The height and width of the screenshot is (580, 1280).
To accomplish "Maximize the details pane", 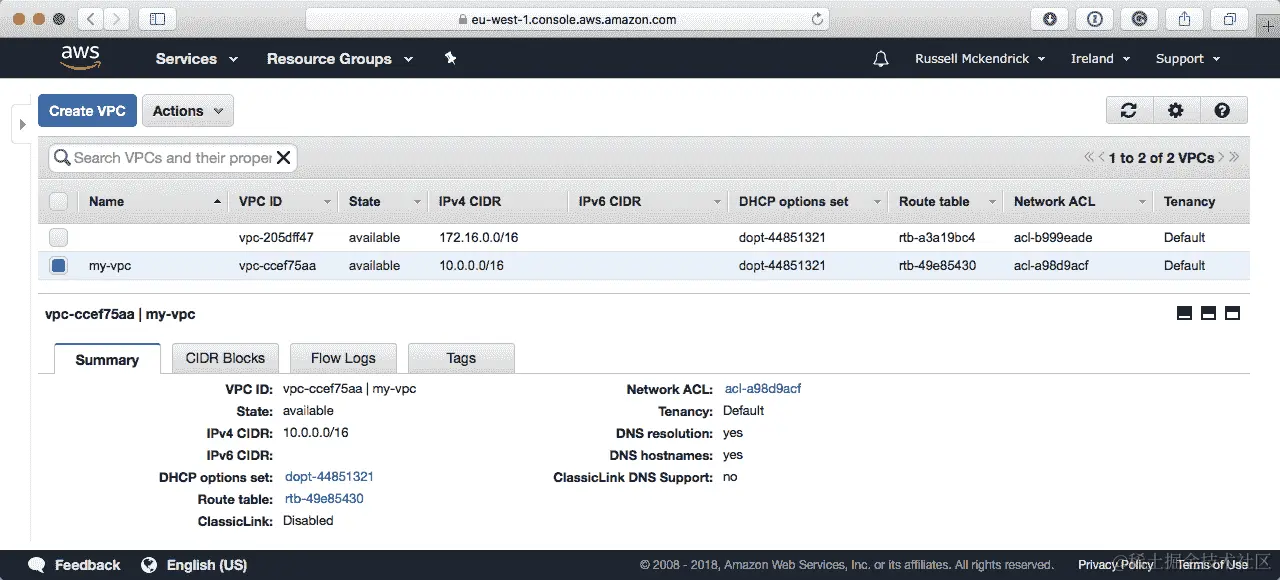I will click(x=1232, y=313).
